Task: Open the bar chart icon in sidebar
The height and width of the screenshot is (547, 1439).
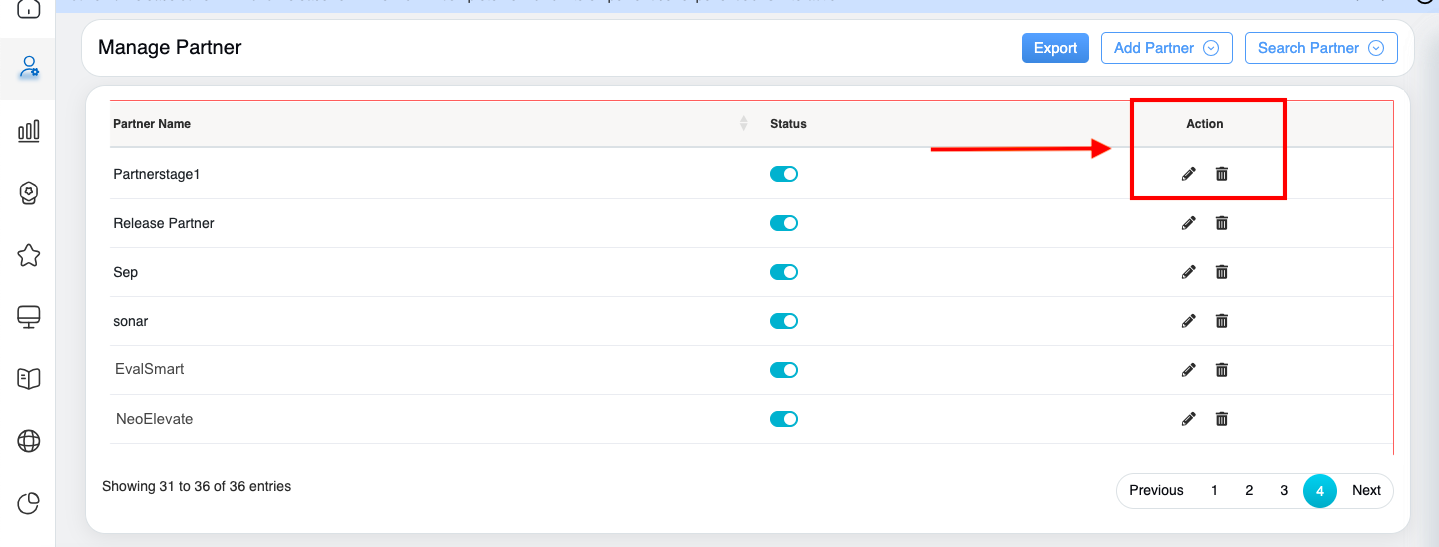Action: (x=29, y=131)
